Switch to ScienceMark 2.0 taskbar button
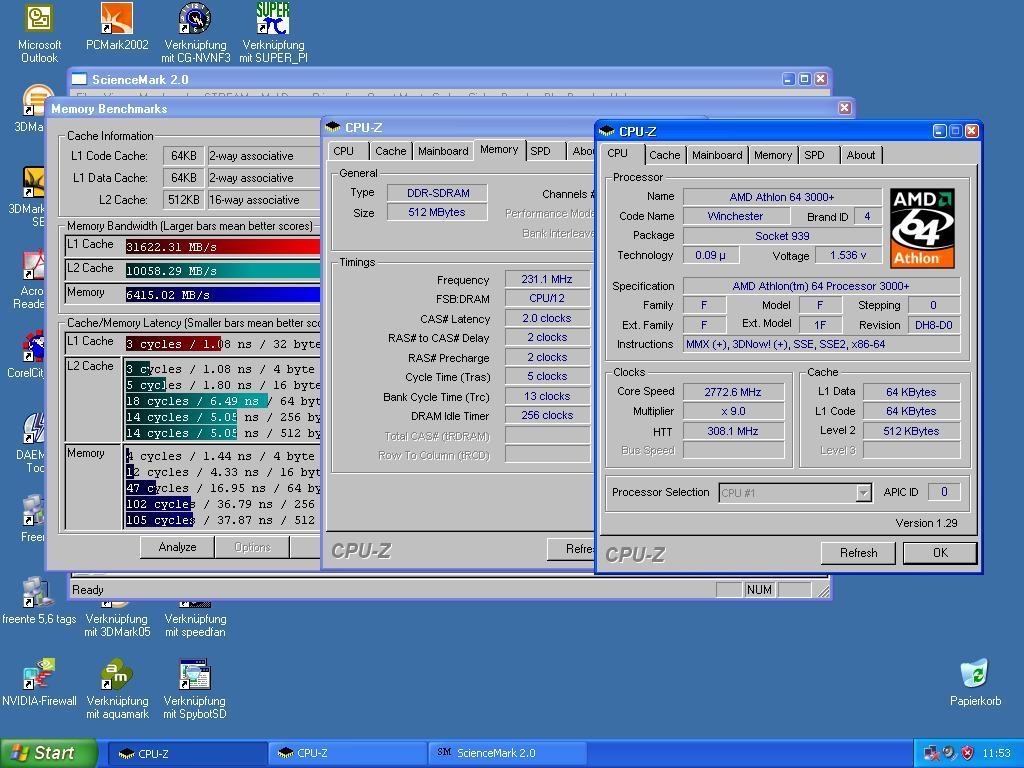The height and width of the screenshot is (768, 1024). pos(507,754)
